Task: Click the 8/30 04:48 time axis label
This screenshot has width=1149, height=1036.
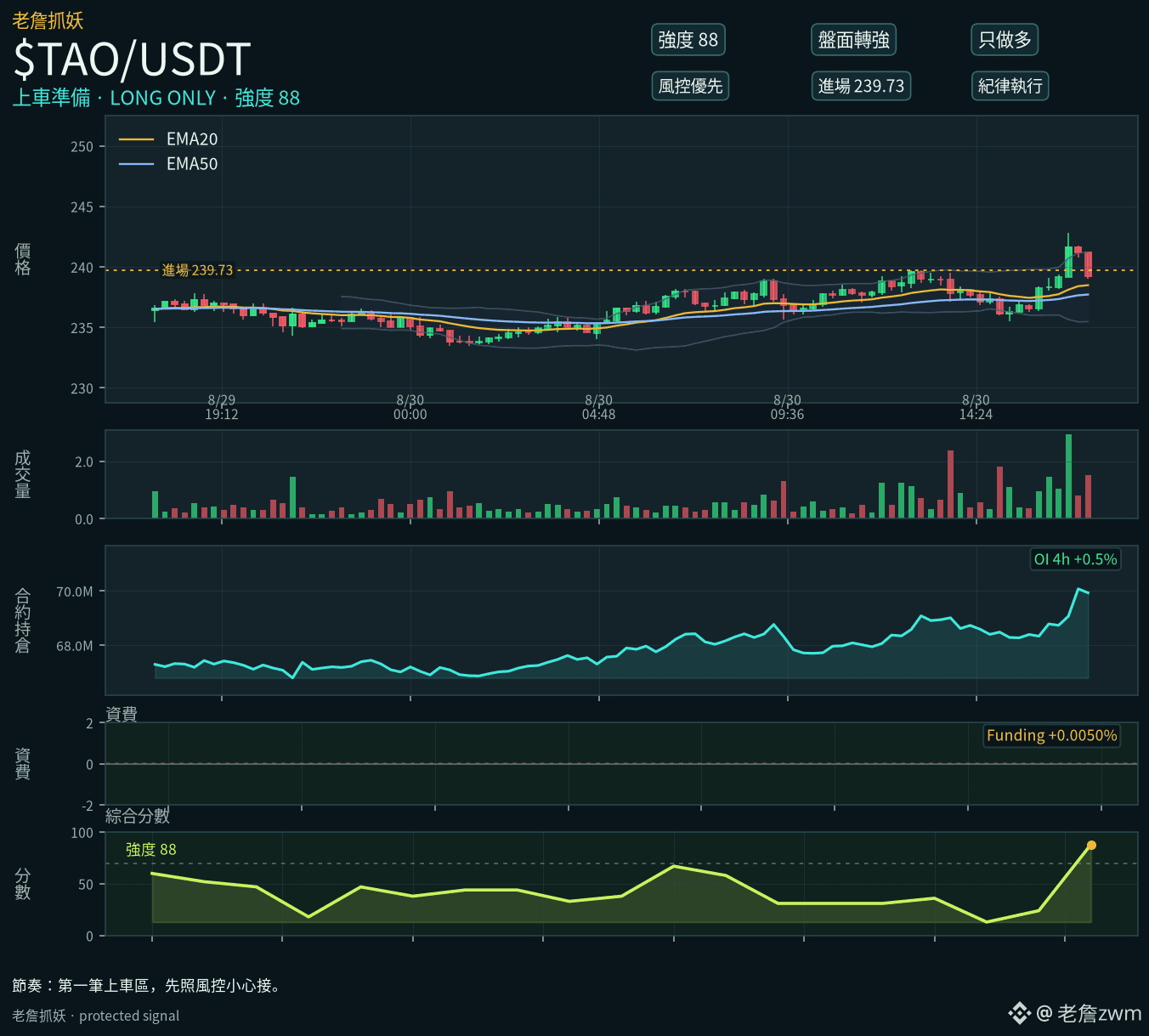Action: pyautogui.click(x=599, y=407)
